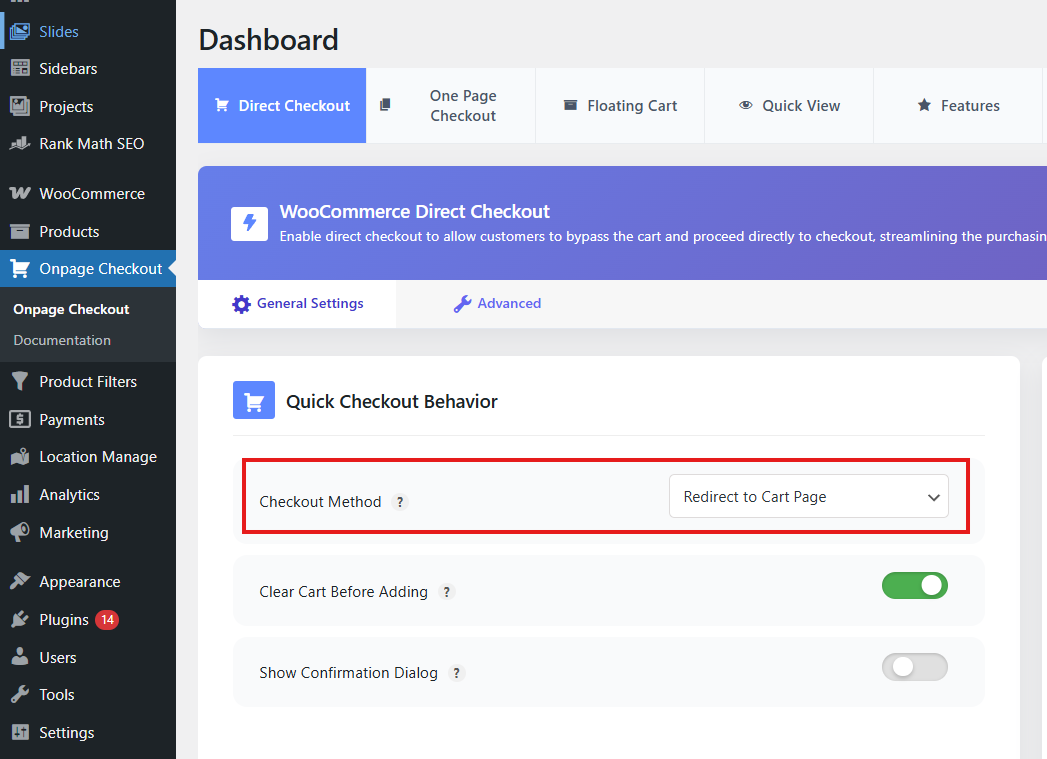This screenshot has width=1047, height=759.
Task: Click the Slides sidebar icon
Action: coord(20,31)
